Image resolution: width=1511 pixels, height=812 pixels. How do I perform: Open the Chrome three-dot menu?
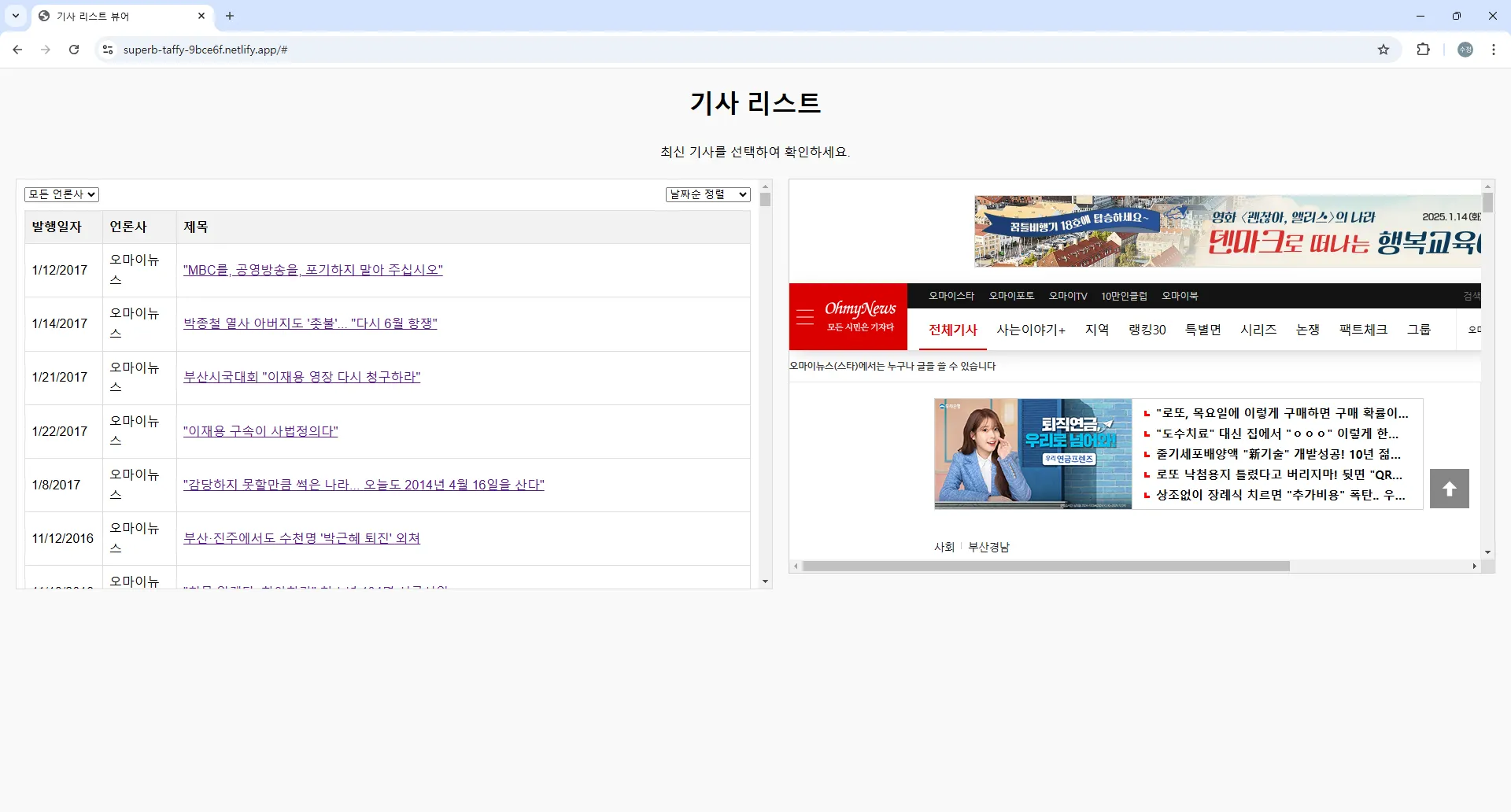pyautogui.click(x=1494, y=50)
